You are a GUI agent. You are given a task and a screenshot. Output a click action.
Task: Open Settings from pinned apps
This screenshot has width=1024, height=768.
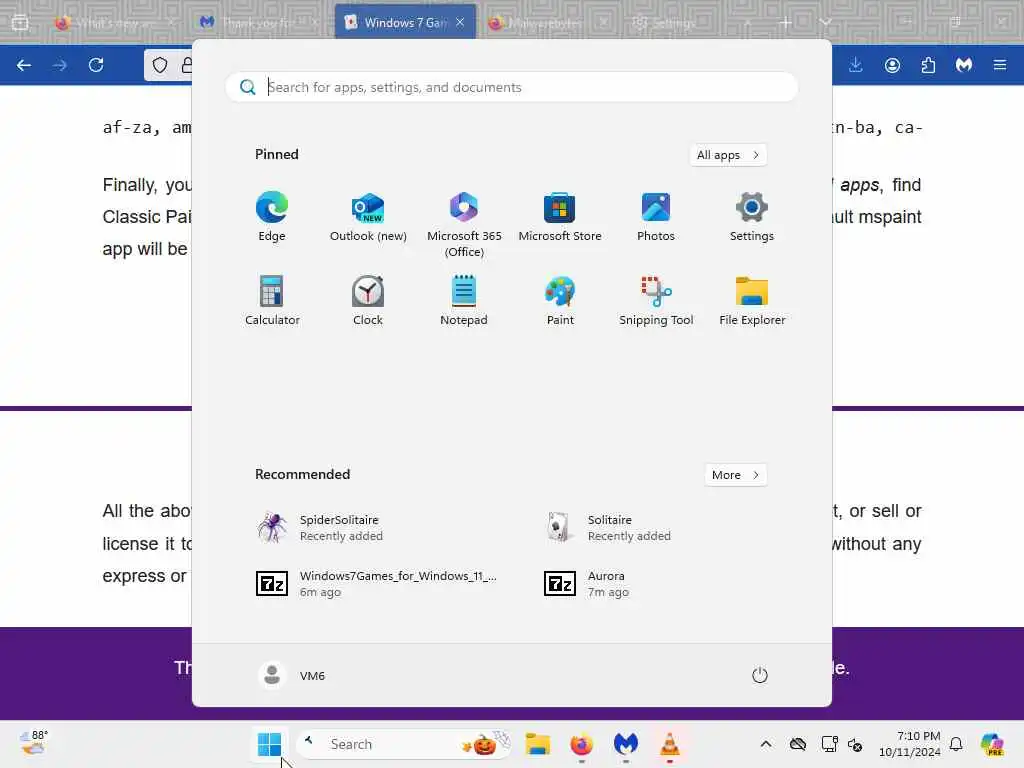(752, 217)
